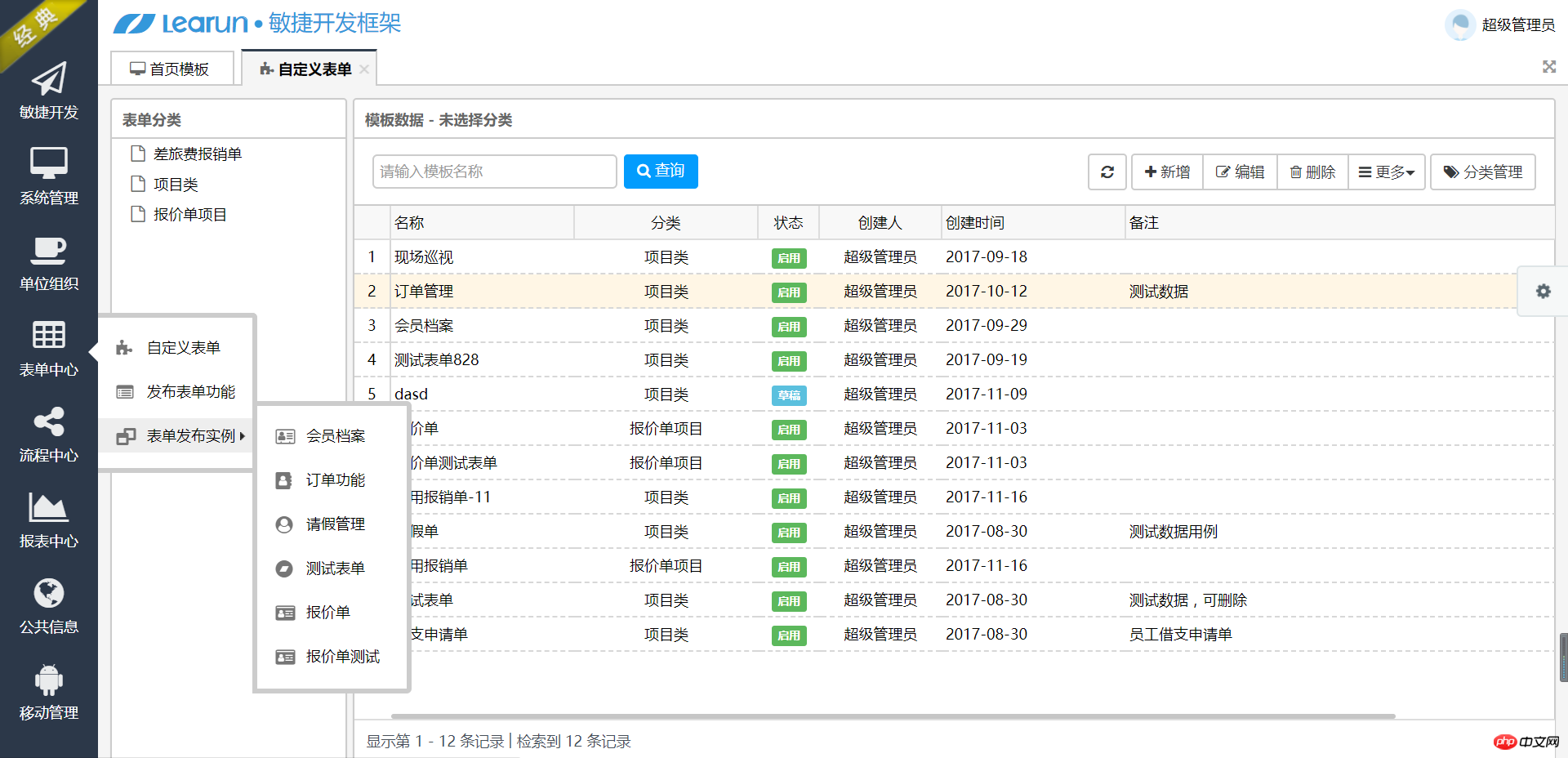Select the 移动管理 sidebar icon

tap(49, 689)
